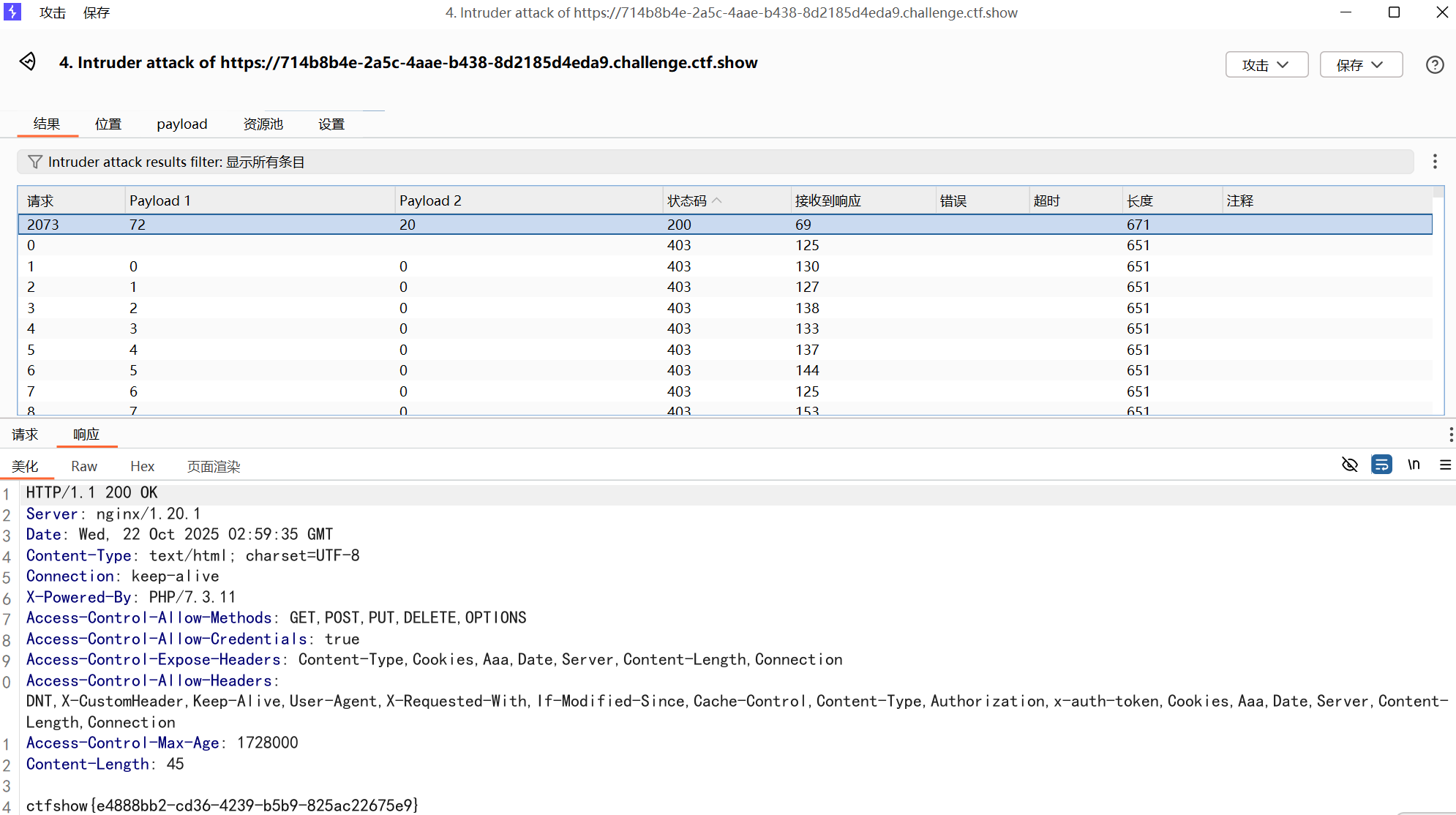Switch to the payload tab

click(x=181, y=124)
